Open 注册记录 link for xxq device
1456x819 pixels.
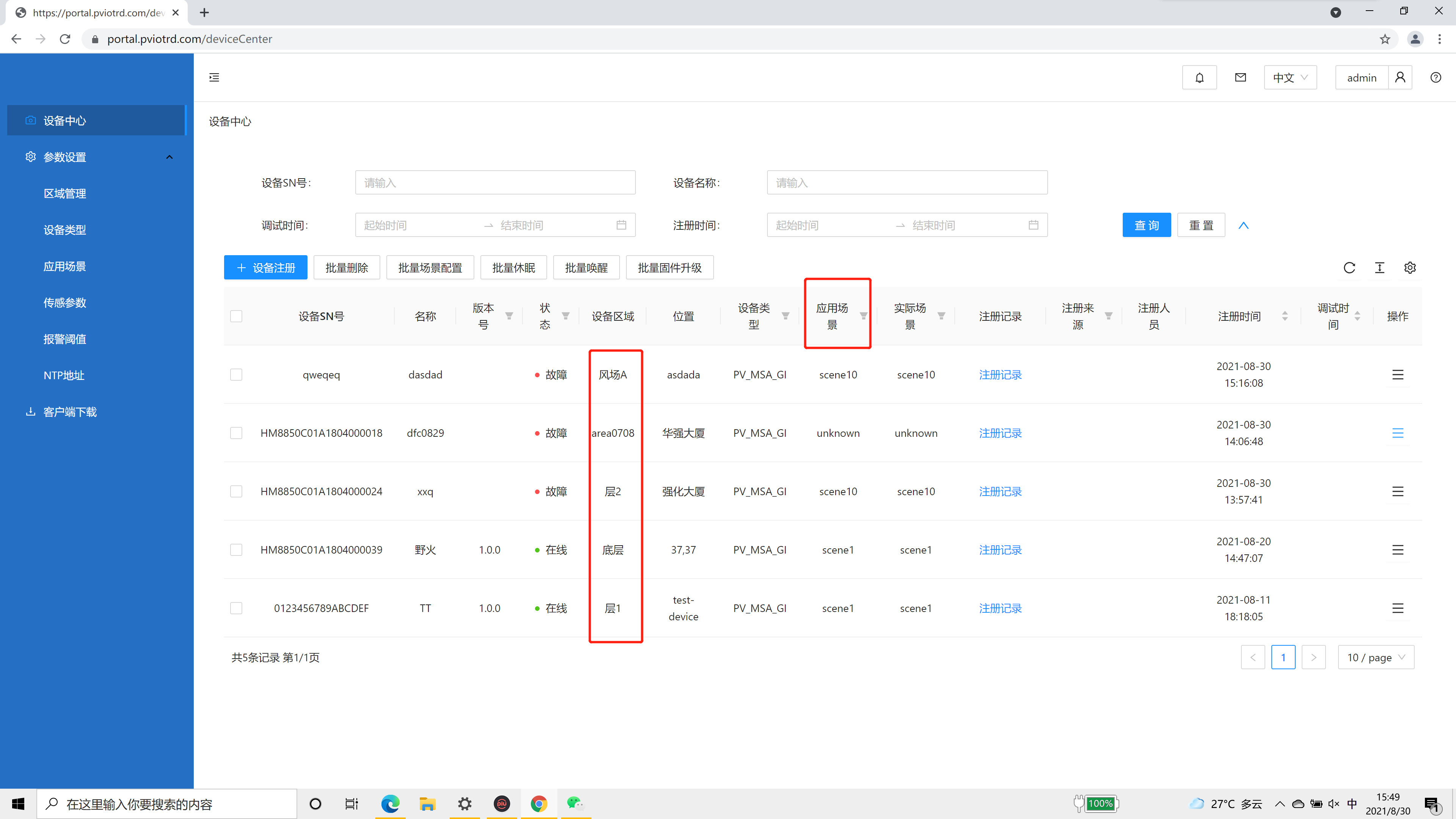pos(1000,491)
